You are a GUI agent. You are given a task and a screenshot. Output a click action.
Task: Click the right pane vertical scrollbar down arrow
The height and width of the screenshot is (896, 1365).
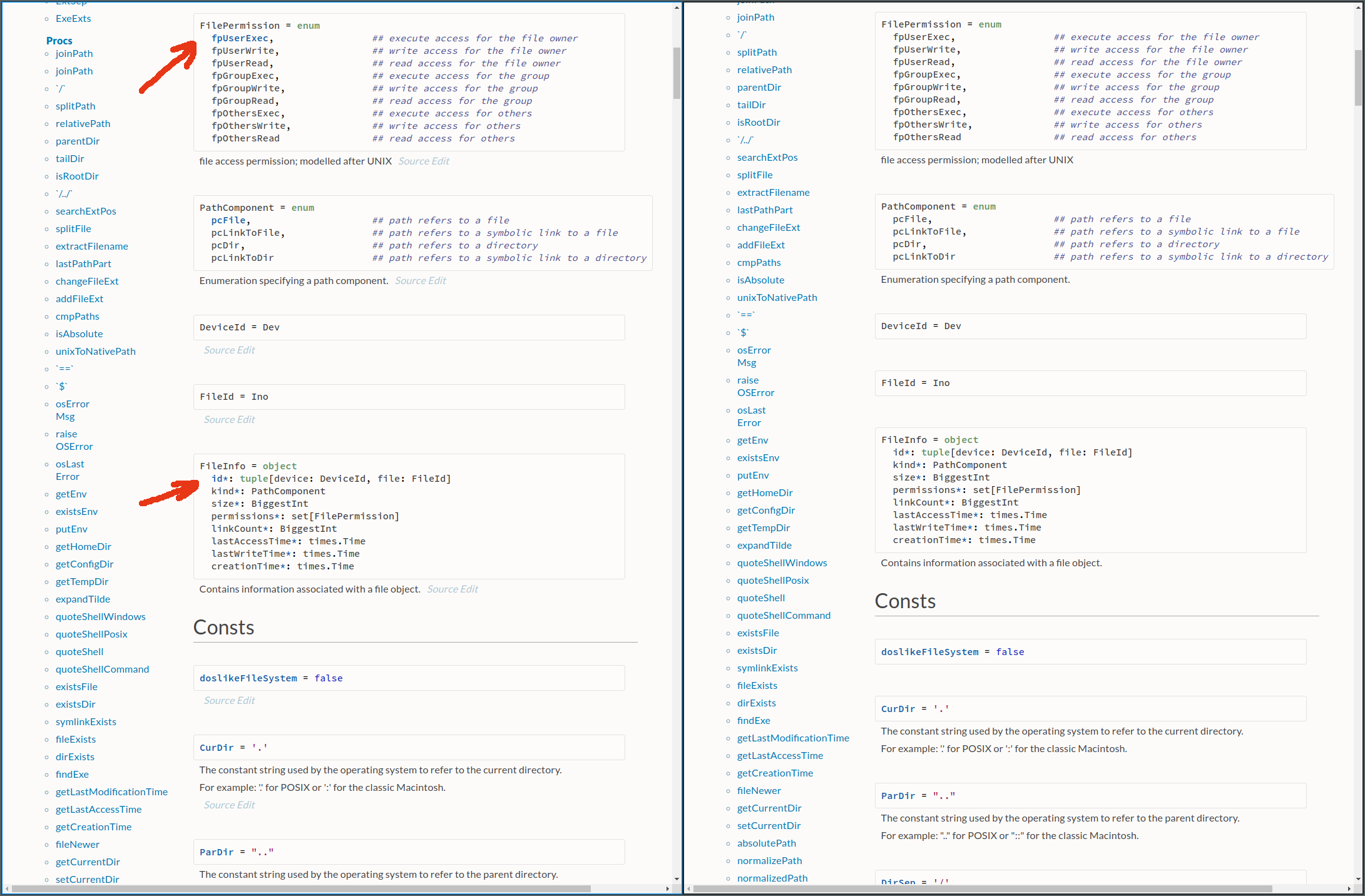pos(1358,879)
